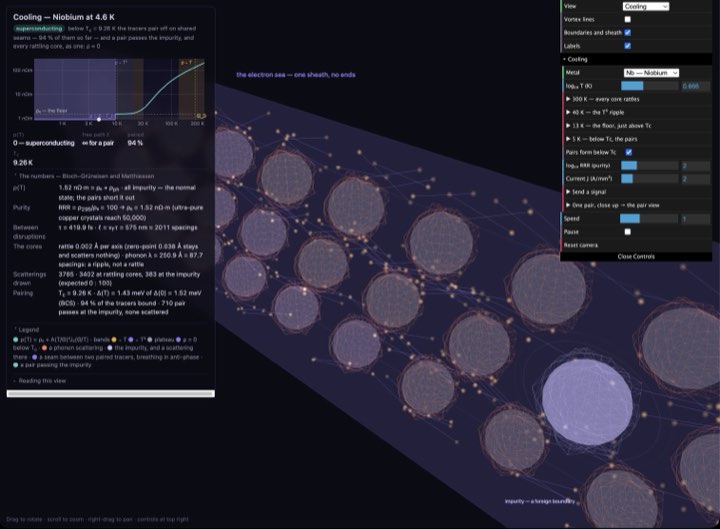Click the teal pair passing impurity legend dot
The height and width of the screenshot is (529, 720).
point(16,365)
